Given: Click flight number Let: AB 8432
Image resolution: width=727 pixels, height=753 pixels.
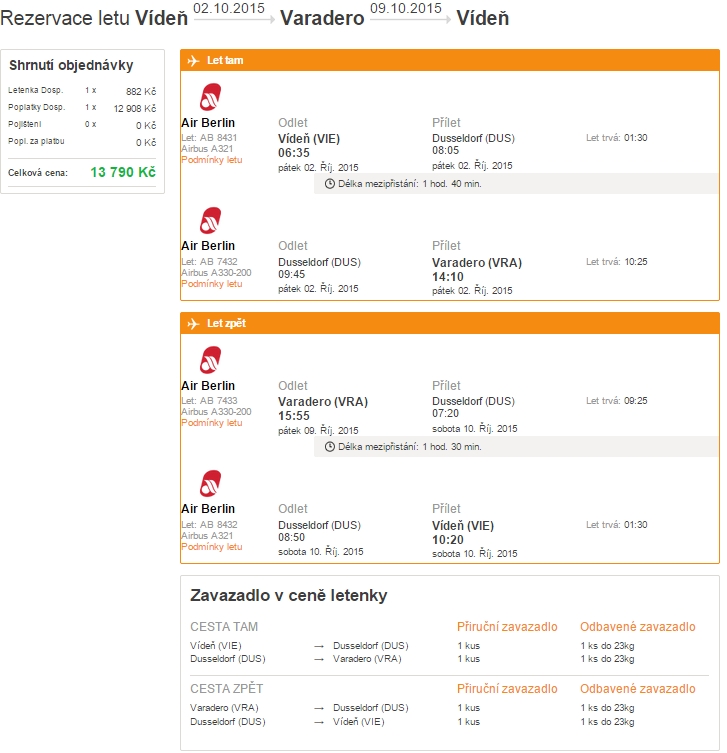Looking at the screenshot, I should point(209,525).
